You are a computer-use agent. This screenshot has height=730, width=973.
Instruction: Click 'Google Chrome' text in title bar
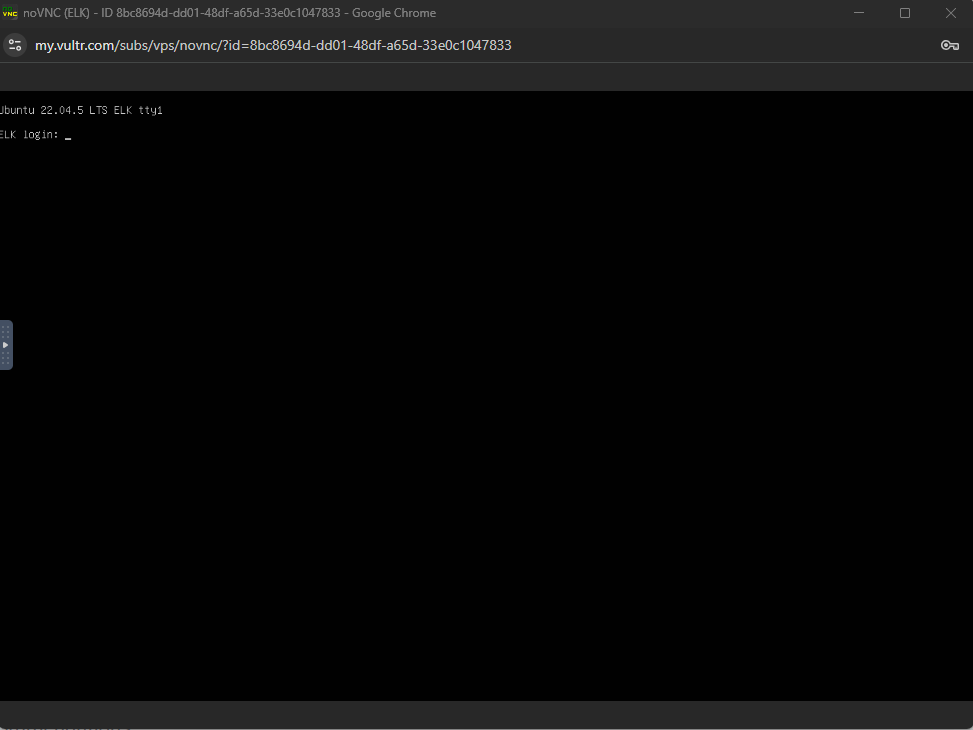click(394, 13)
